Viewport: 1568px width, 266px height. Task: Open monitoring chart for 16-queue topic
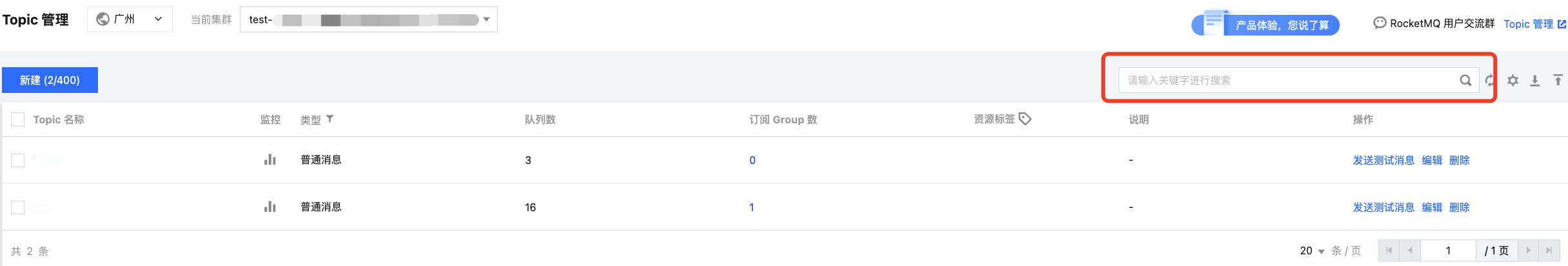tap(270, 207)
